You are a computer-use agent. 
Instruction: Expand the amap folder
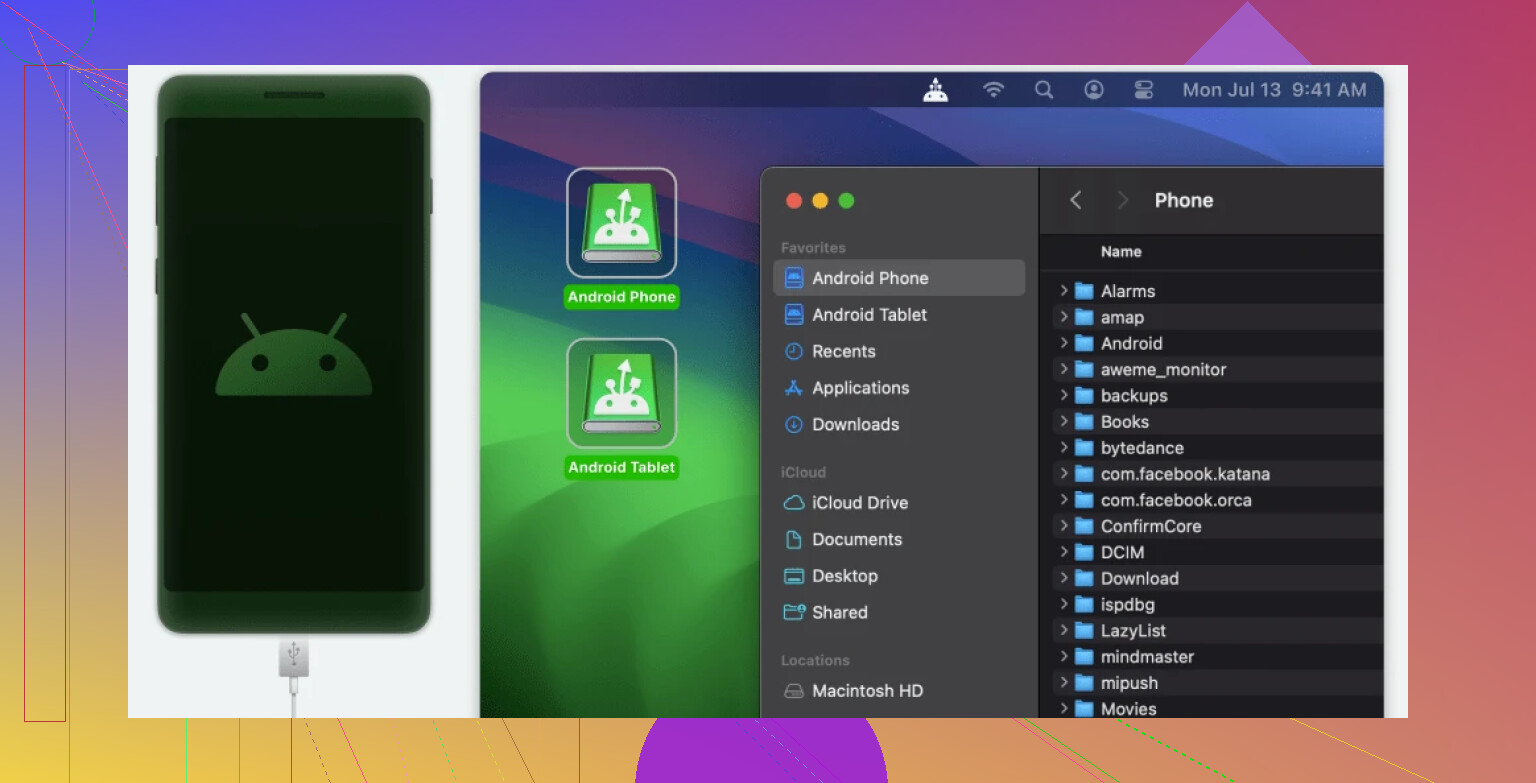pos(1064,317)
